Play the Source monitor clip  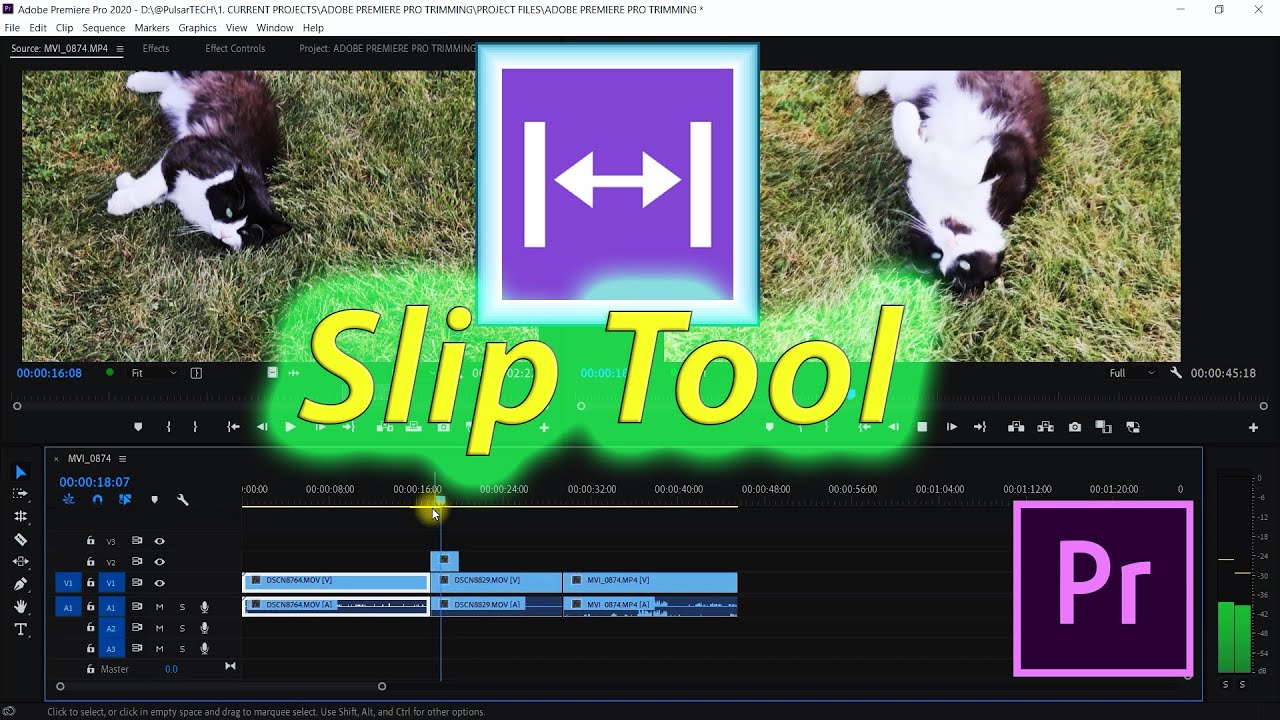[290, 427]
